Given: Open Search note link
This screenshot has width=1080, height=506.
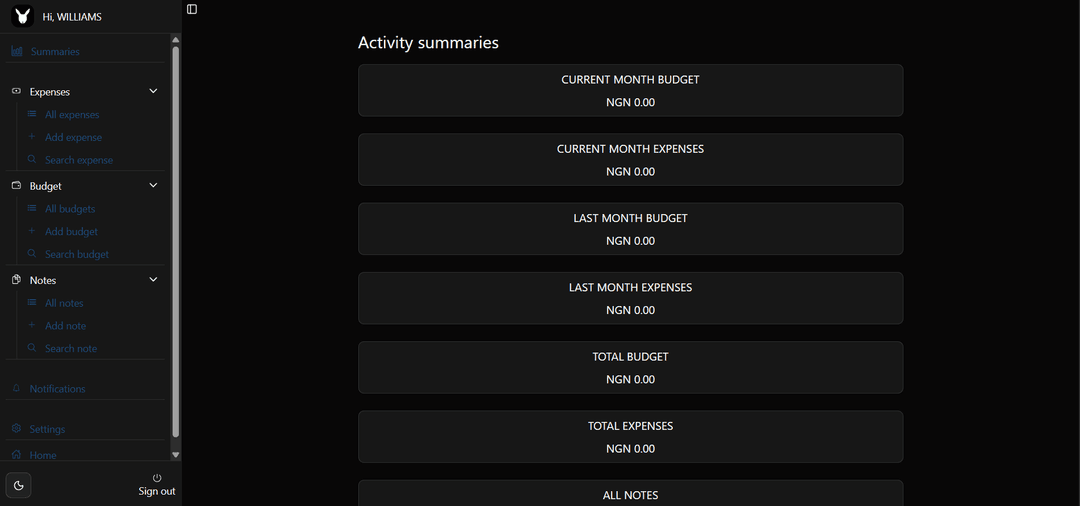Looking at the screenshot, I should pyautogui.click(x=70, y=349).
